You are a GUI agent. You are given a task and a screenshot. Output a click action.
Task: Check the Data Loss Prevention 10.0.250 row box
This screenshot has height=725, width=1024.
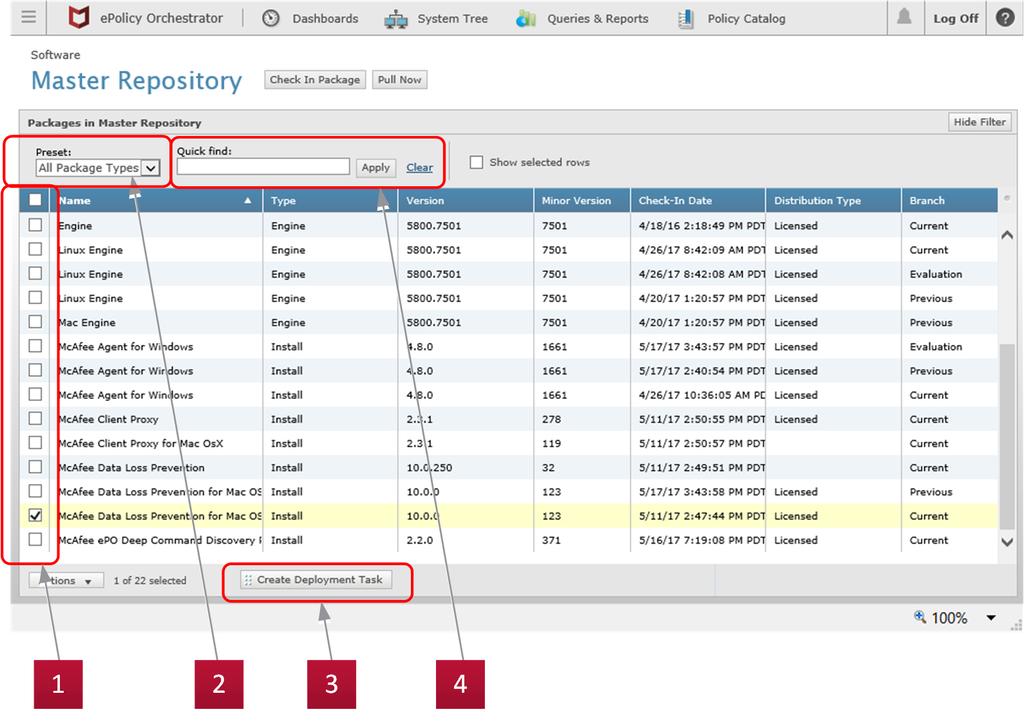coord(35,466)
